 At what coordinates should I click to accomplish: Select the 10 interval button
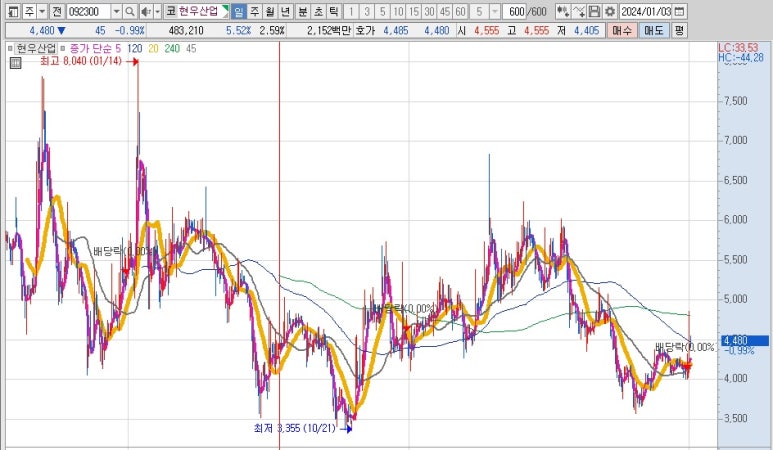click(398, 11)
